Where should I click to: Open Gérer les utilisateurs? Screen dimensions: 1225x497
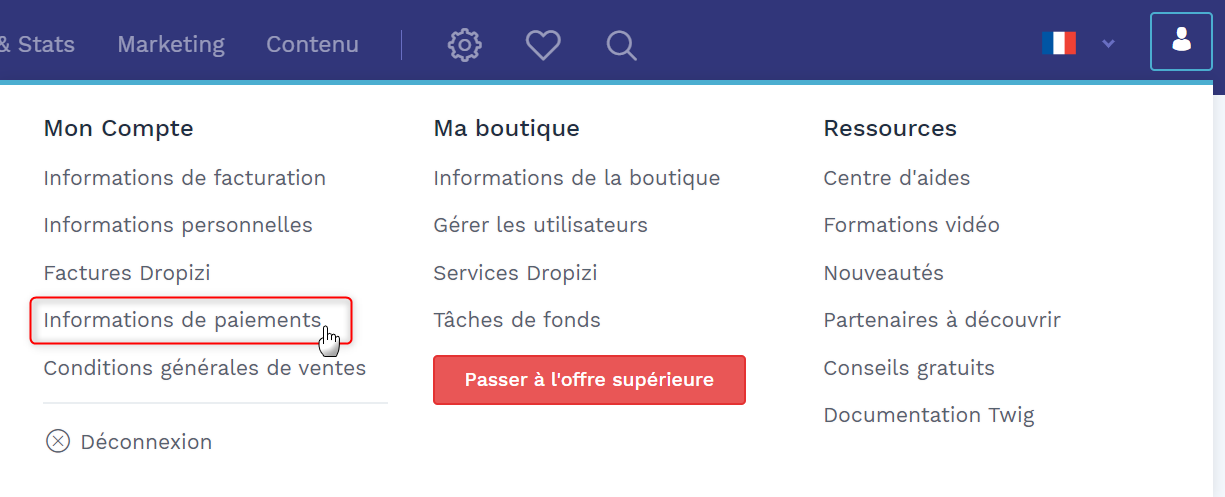pos(540,225)
